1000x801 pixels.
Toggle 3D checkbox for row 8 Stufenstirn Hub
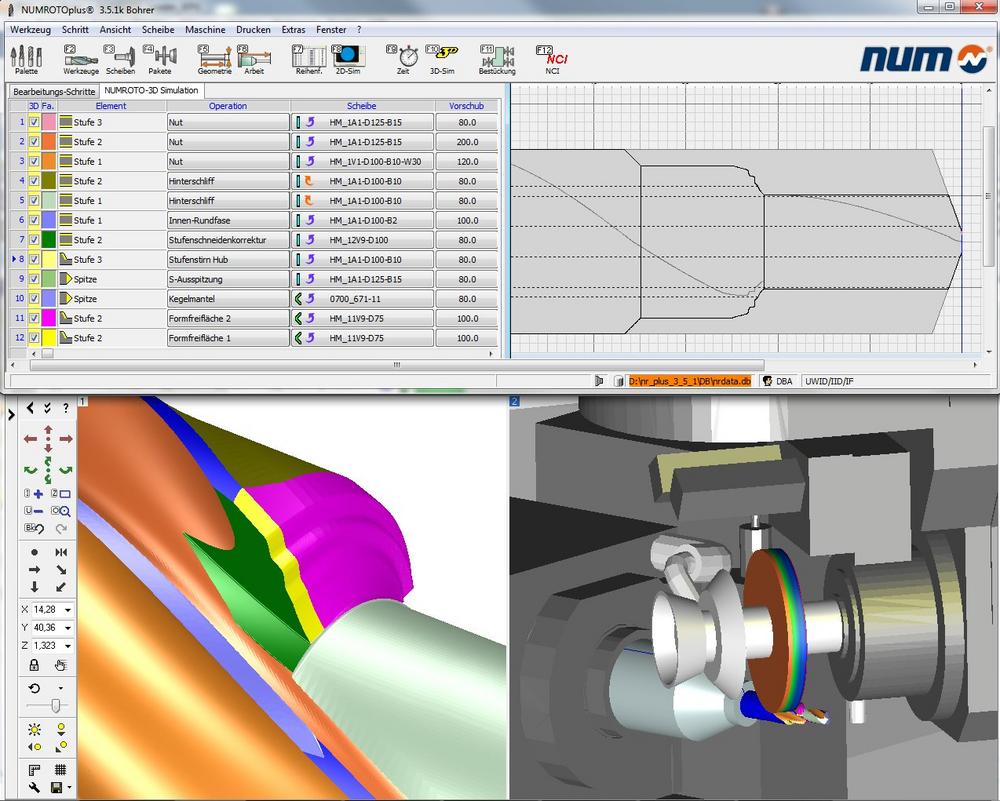click(34, 260)
